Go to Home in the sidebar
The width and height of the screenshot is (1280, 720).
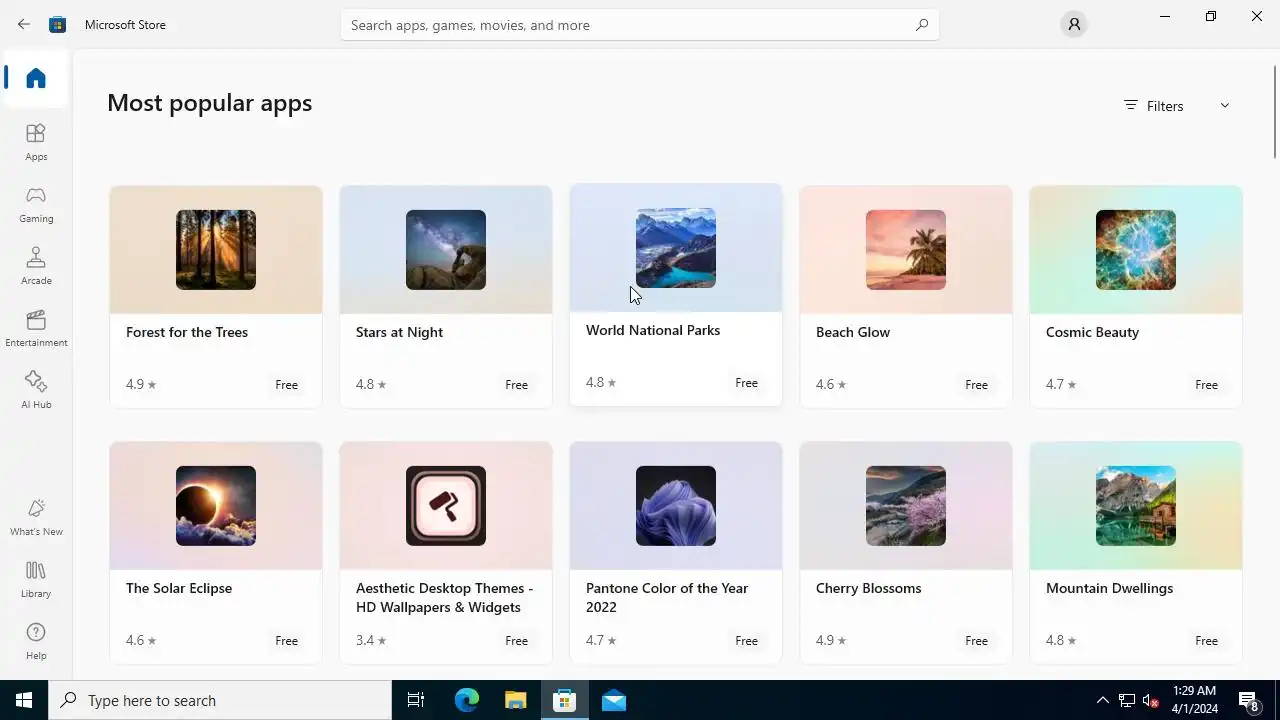click(x=36, y=78)
